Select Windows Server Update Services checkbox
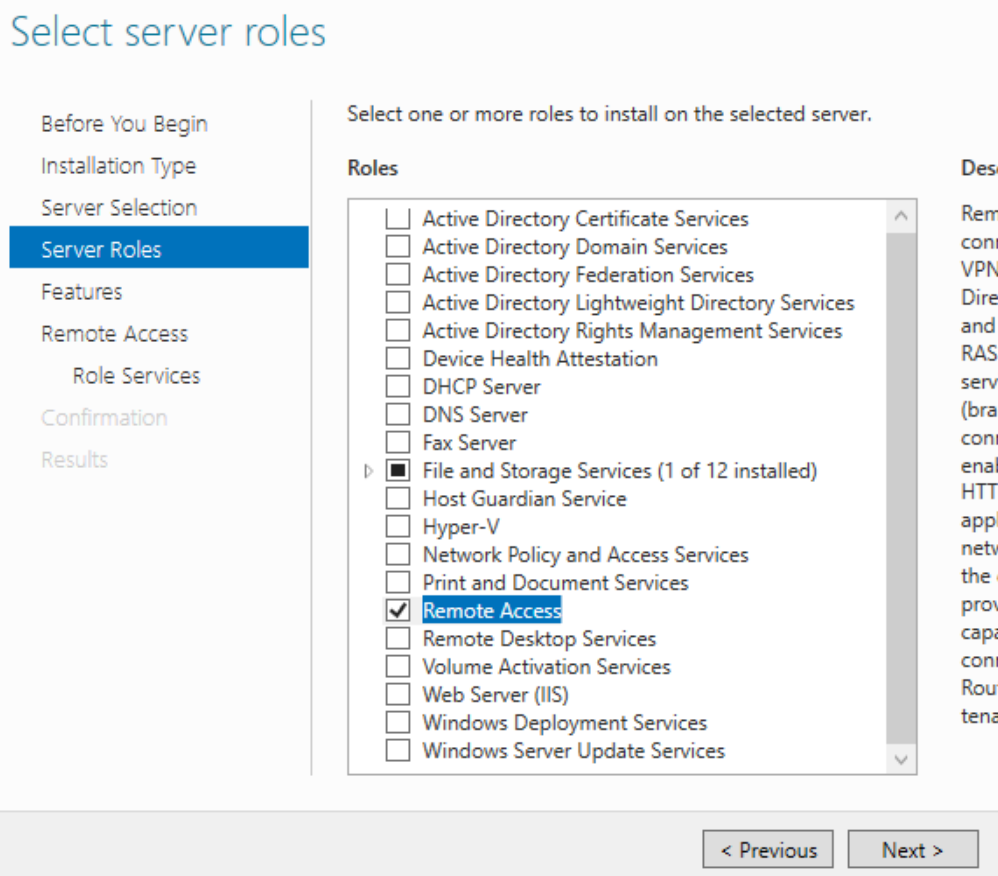This screenshot has height=876, width=998. [x=398, y=751]
